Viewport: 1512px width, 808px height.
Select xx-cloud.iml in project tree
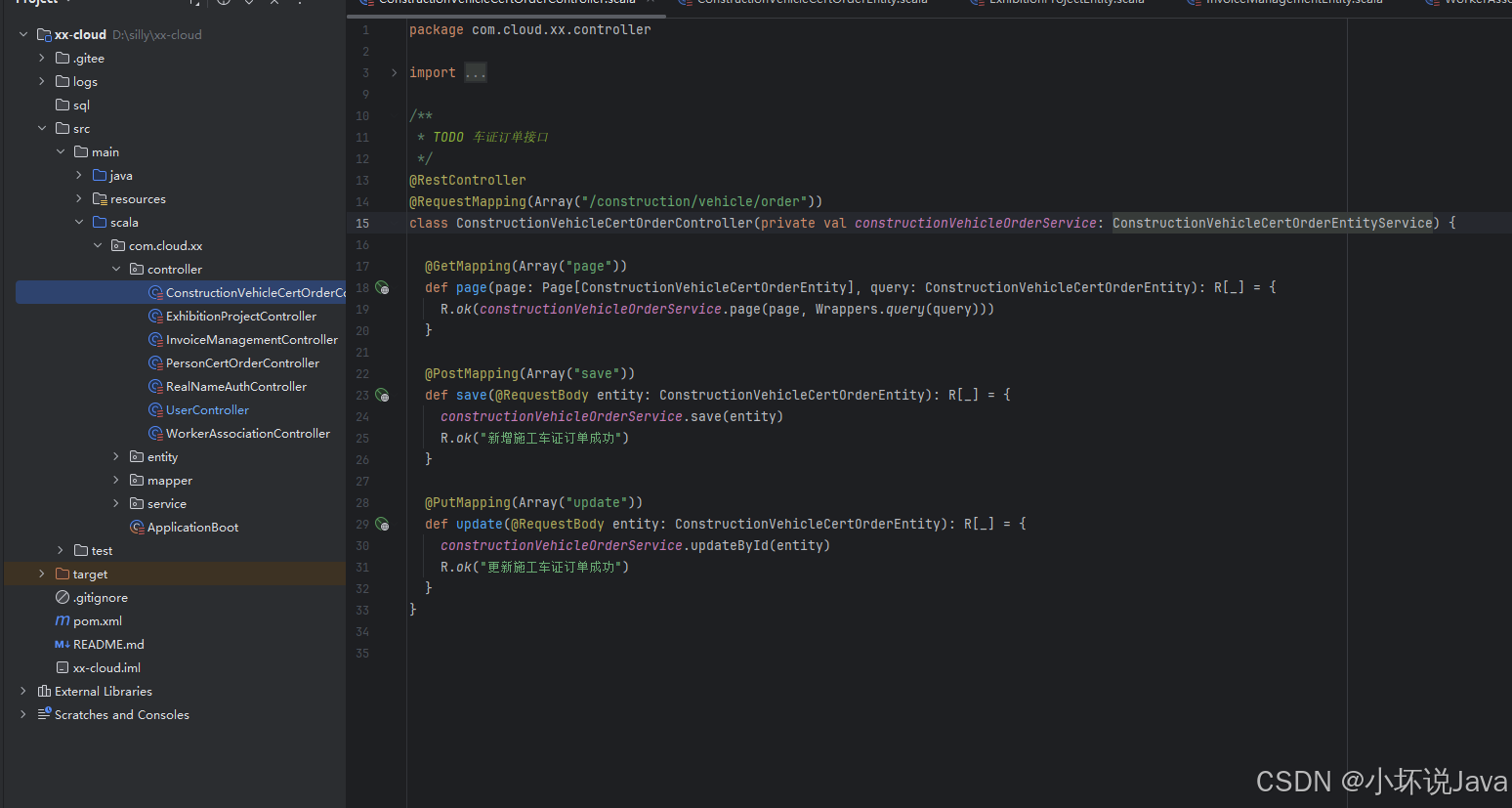point(106,667)
